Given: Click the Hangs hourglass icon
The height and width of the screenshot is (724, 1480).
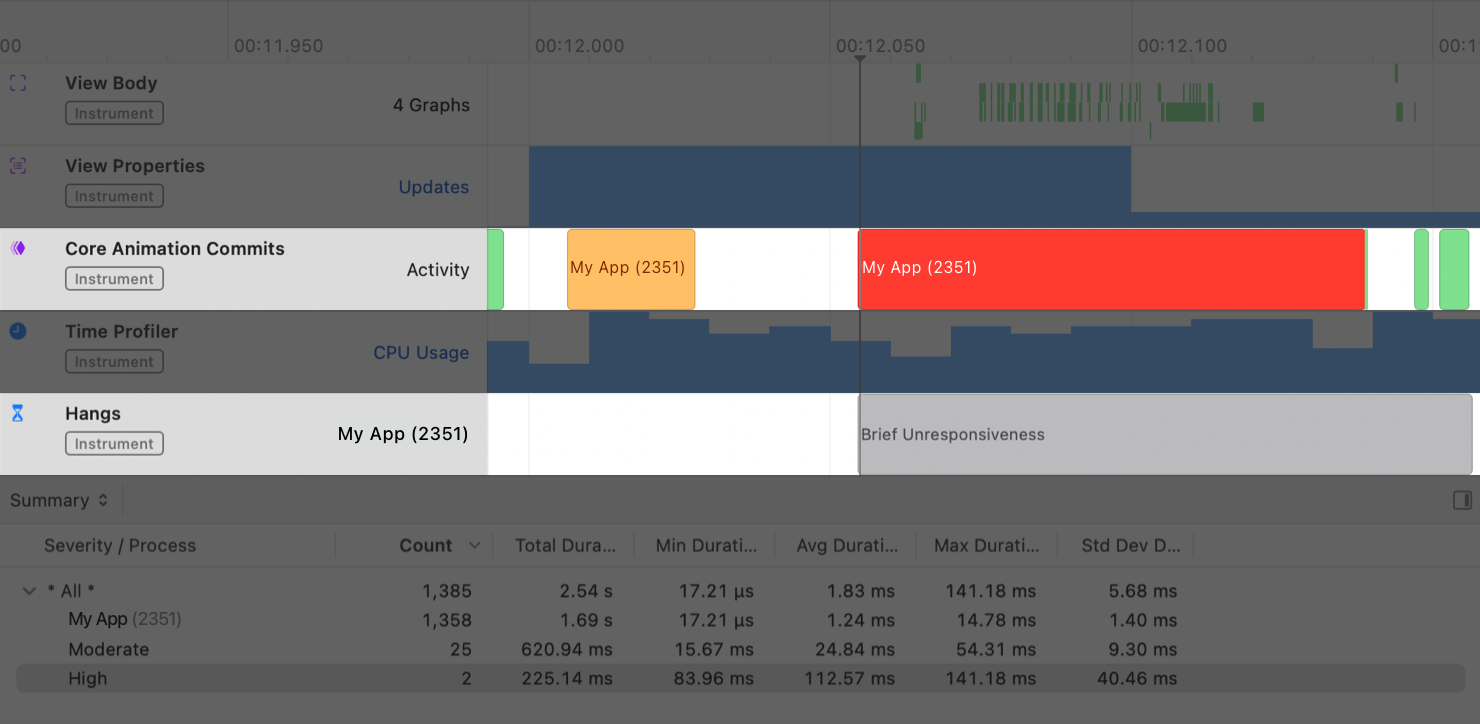Looking at the screenshot, I should tap(17, 412).
